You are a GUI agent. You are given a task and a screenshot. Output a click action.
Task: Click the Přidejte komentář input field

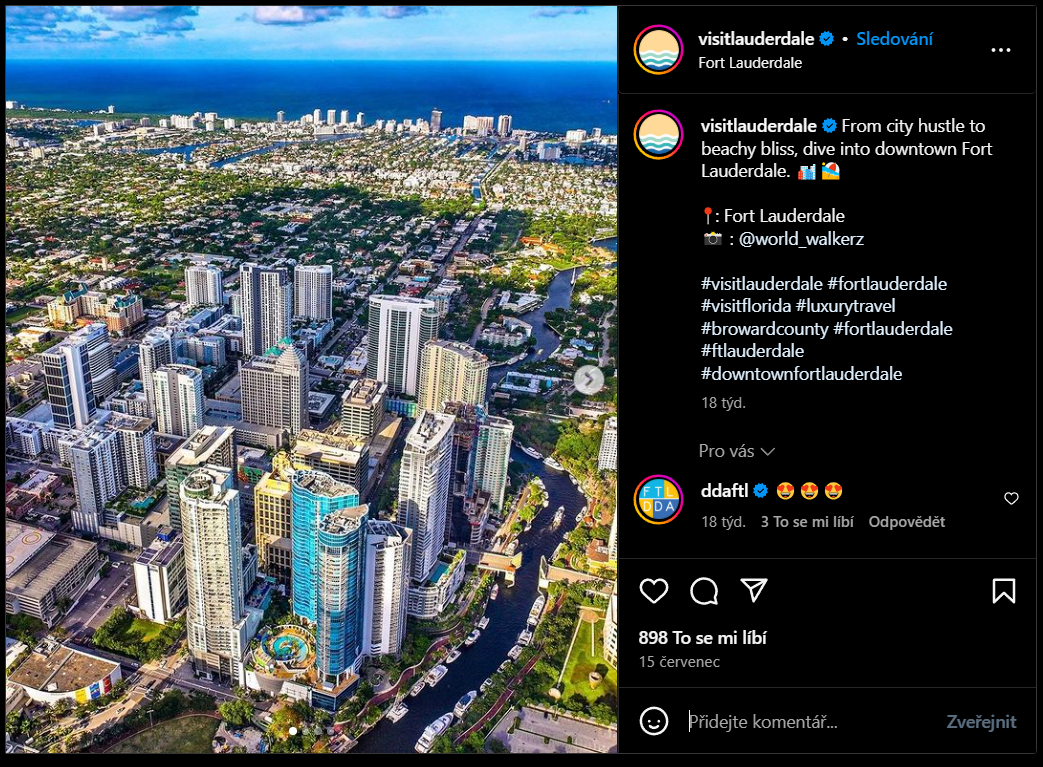click(x=808, y=722)
